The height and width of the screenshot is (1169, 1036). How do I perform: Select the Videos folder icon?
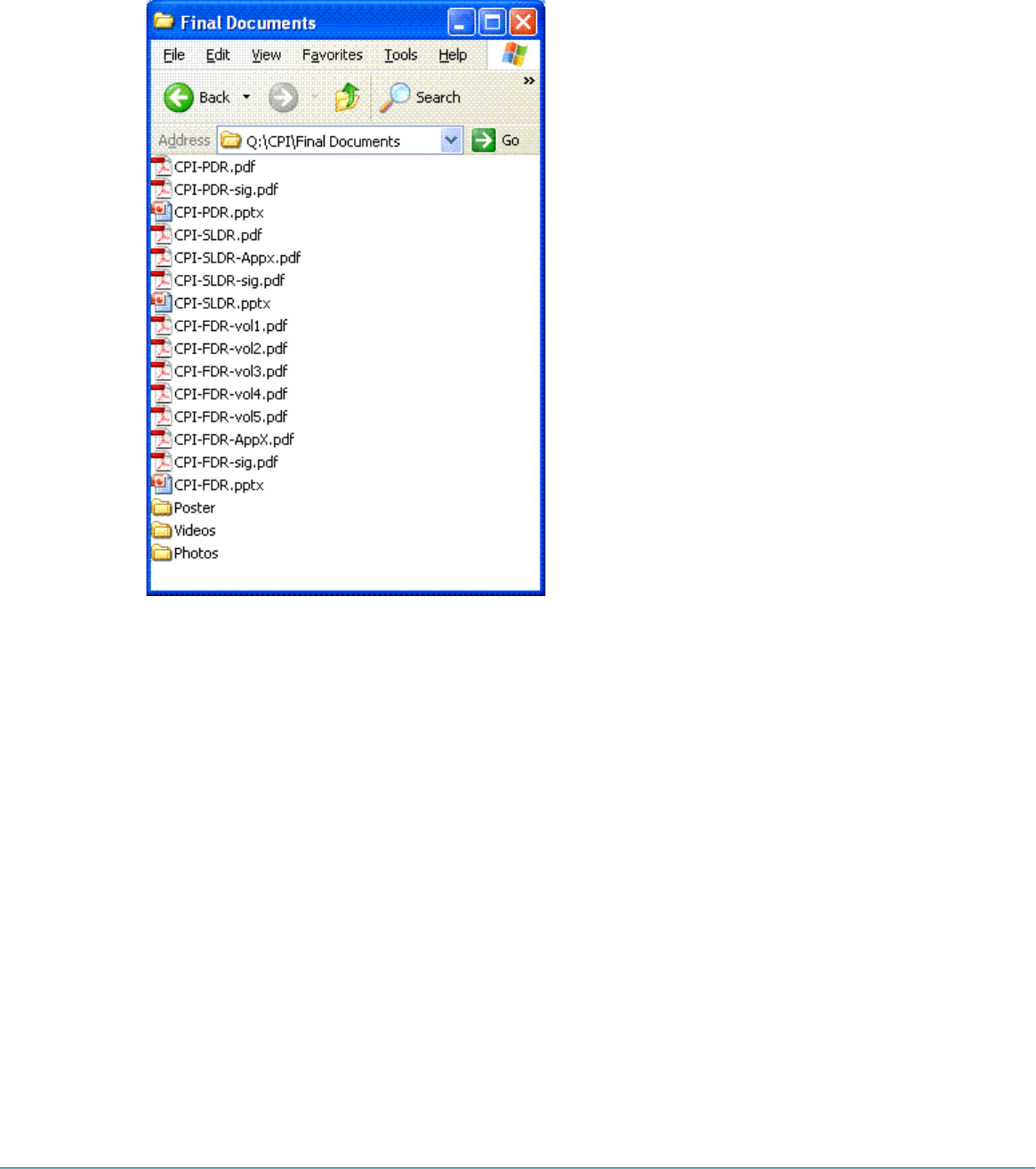[162, 530]
